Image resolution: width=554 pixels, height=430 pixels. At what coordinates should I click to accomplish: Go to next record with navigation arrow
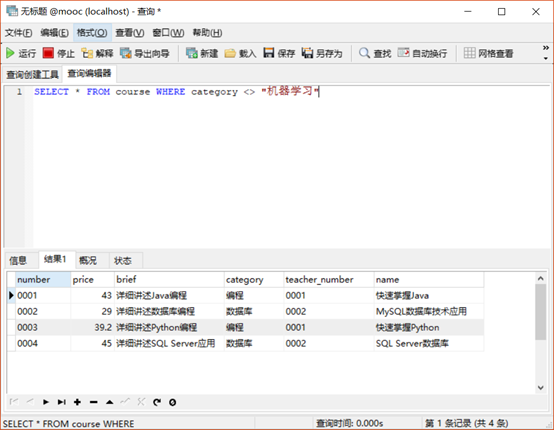pyautogui.click(x=46, y=402)
